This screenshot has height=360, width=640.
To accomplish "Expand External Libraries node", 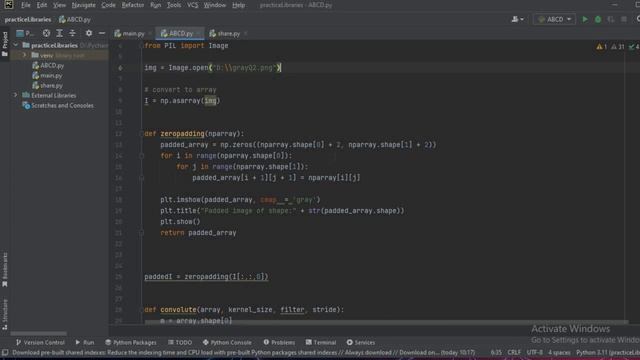I will [16, 95].
